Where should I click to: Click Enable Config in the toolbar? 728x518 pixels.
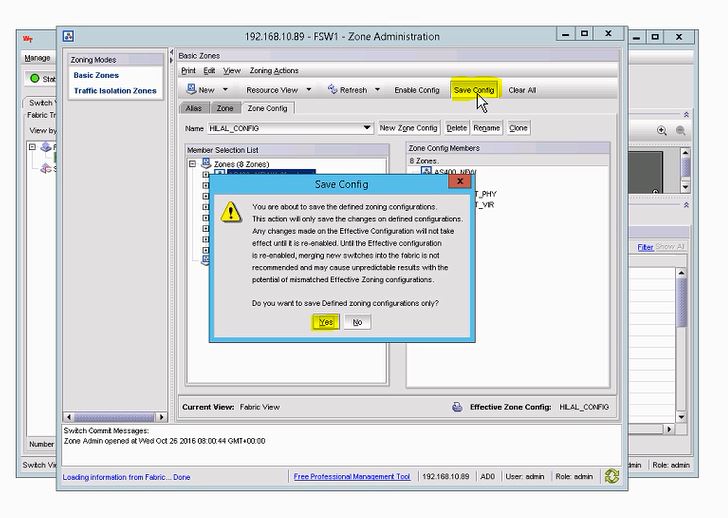click(x=416, y=90)
